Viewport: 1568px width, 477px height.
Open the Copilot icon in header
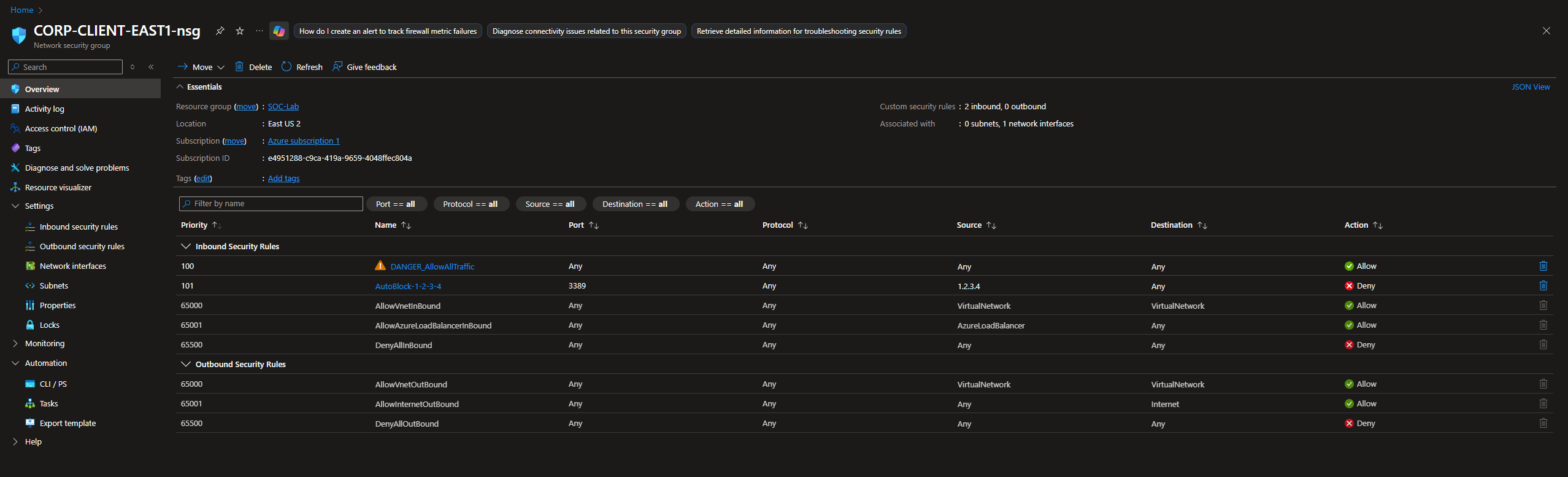tap(279, 31)
